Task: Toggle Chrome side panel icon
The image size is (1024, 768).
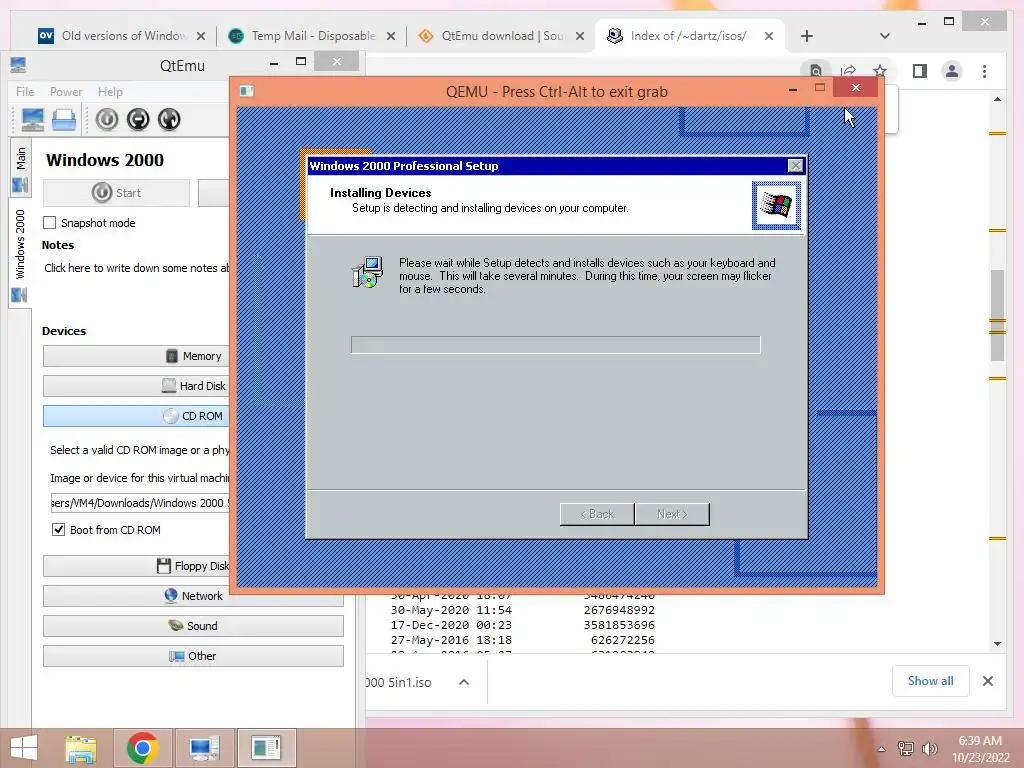Action: pyautogui.click(x=920, y=71)
